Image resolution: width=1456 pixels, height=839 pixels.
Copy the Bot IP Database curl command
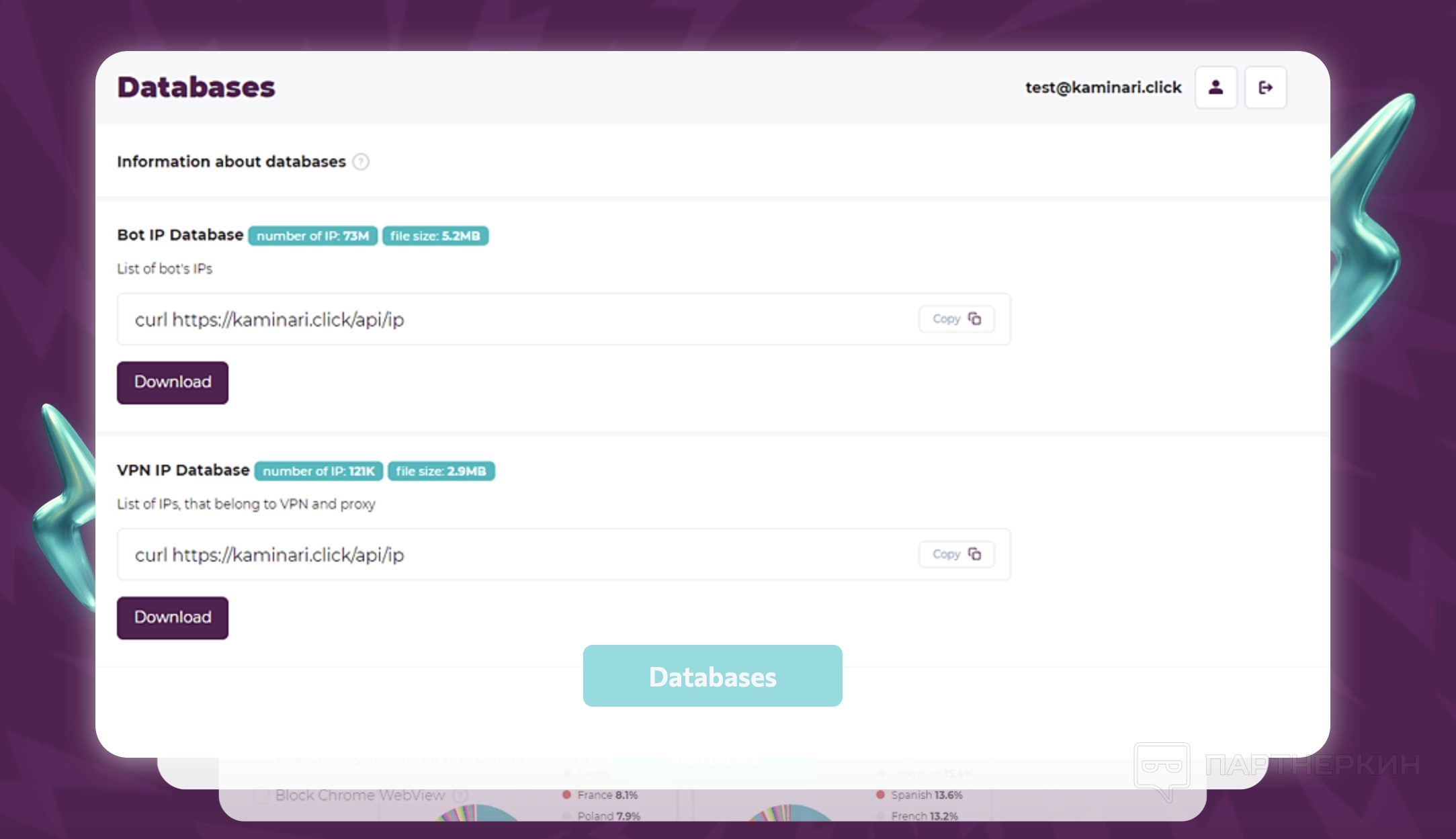pos(956,319)
